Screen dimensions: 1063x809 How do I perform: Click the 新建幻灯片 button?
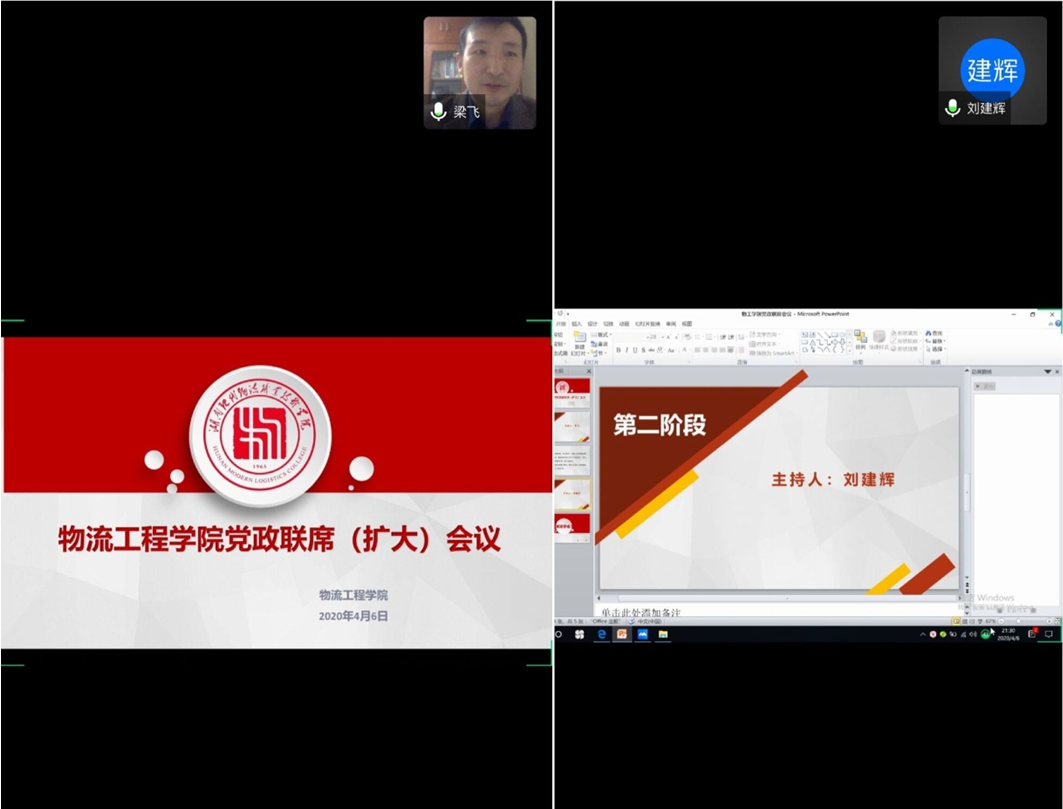pyautogui.click(x=580, y=343)
